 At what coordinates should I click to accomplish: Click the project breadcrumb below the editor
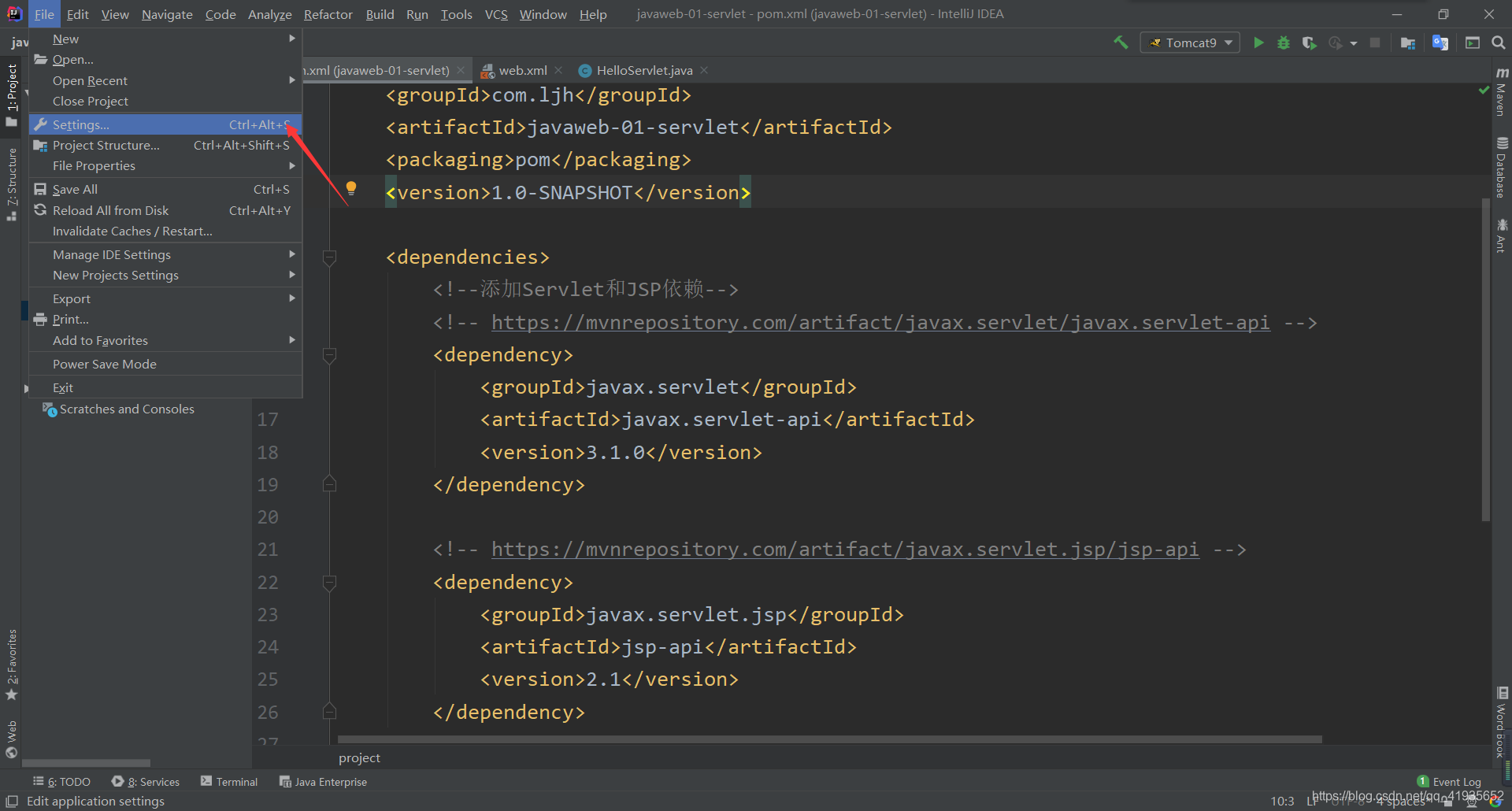(x=359, y=757)
